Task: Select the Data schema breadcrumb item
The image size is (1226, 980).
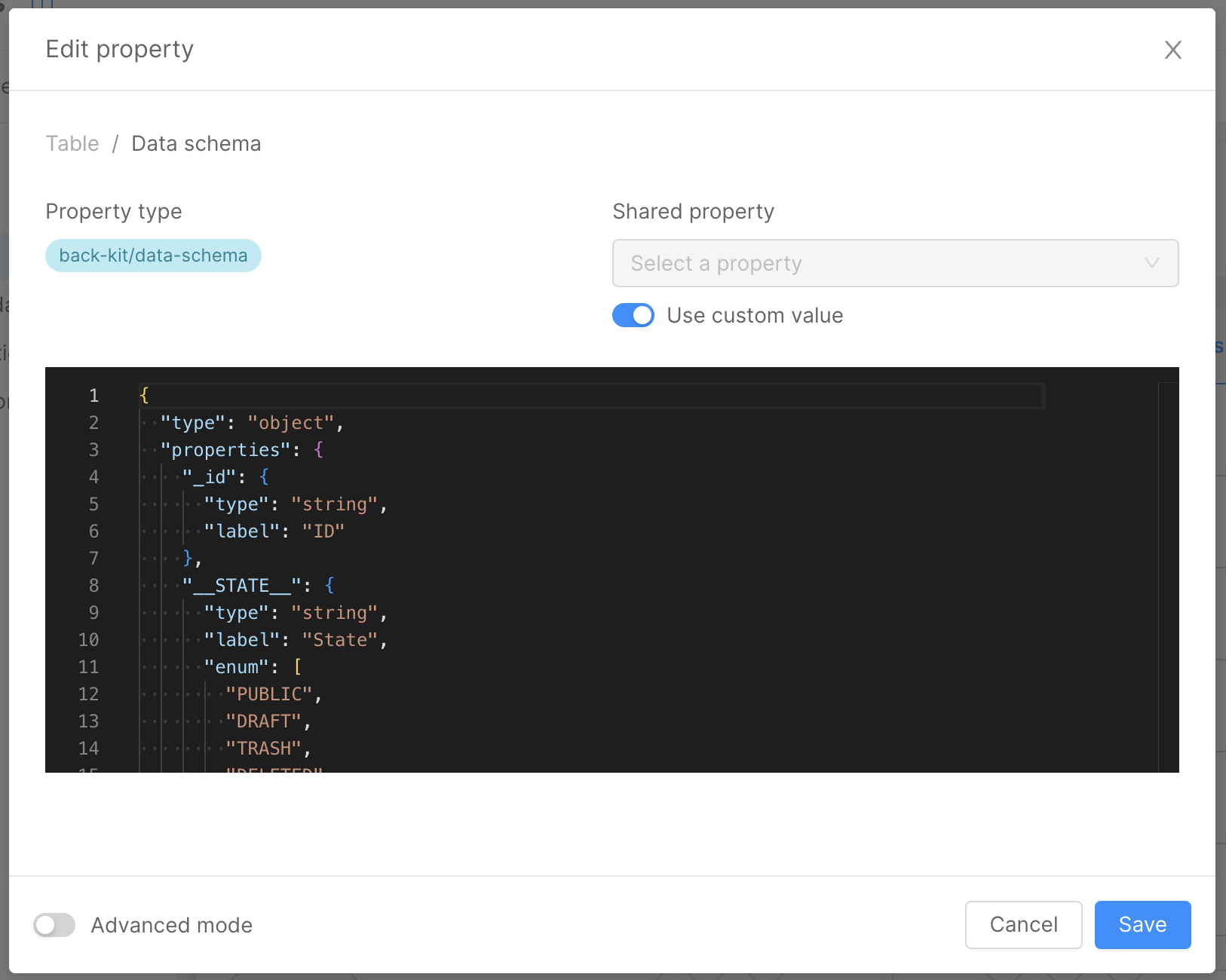Action: pos(195,143)
